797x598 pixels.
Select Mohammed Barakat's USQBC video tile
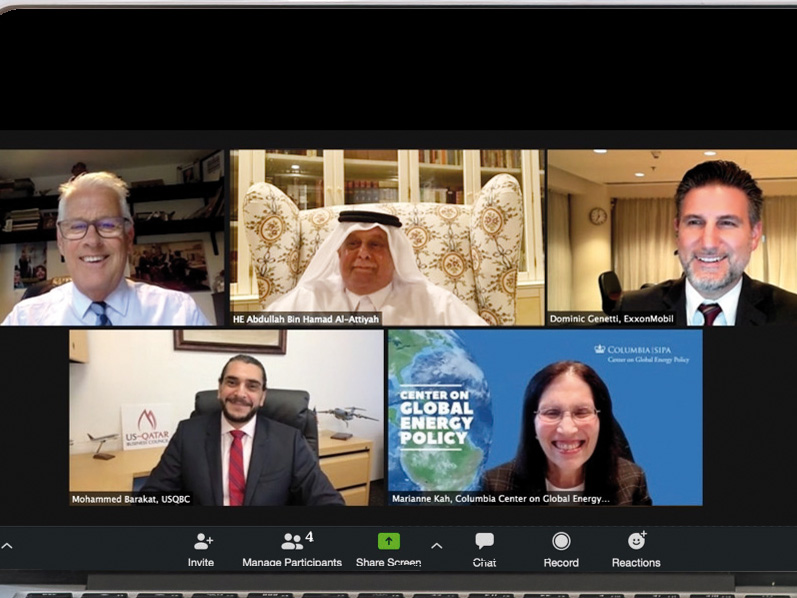click(x=227, y=417)
